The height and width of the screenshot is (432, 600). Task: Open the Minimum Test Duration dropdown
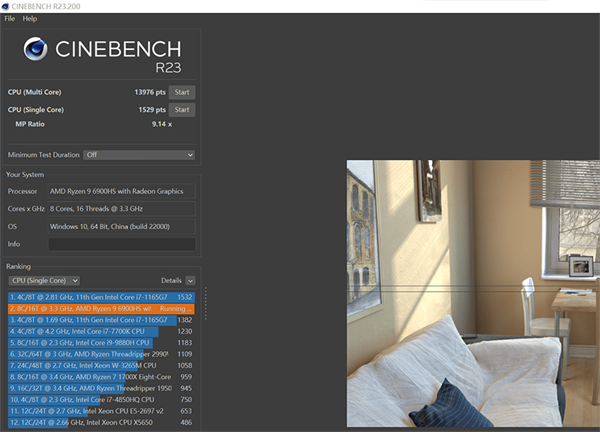click(x=139, y=155)
